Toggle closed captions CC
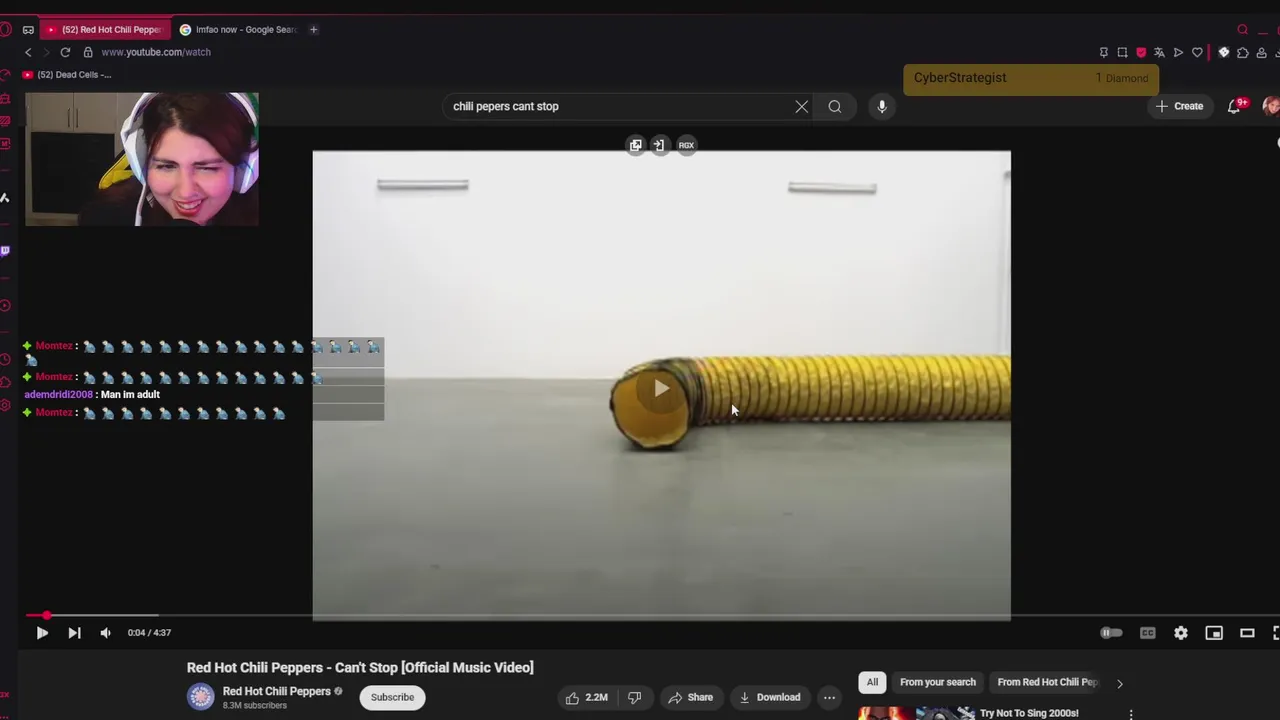Viewport: 1280px width, 720px height. pyautogui.click(x=1148, y=633)
